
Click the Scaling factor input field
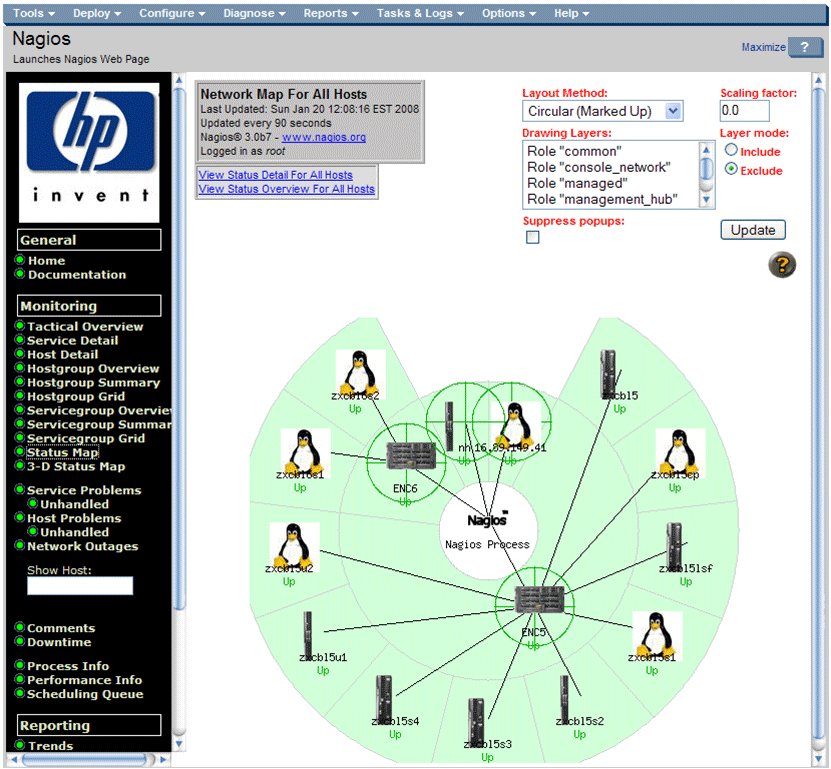coord(744,111)
